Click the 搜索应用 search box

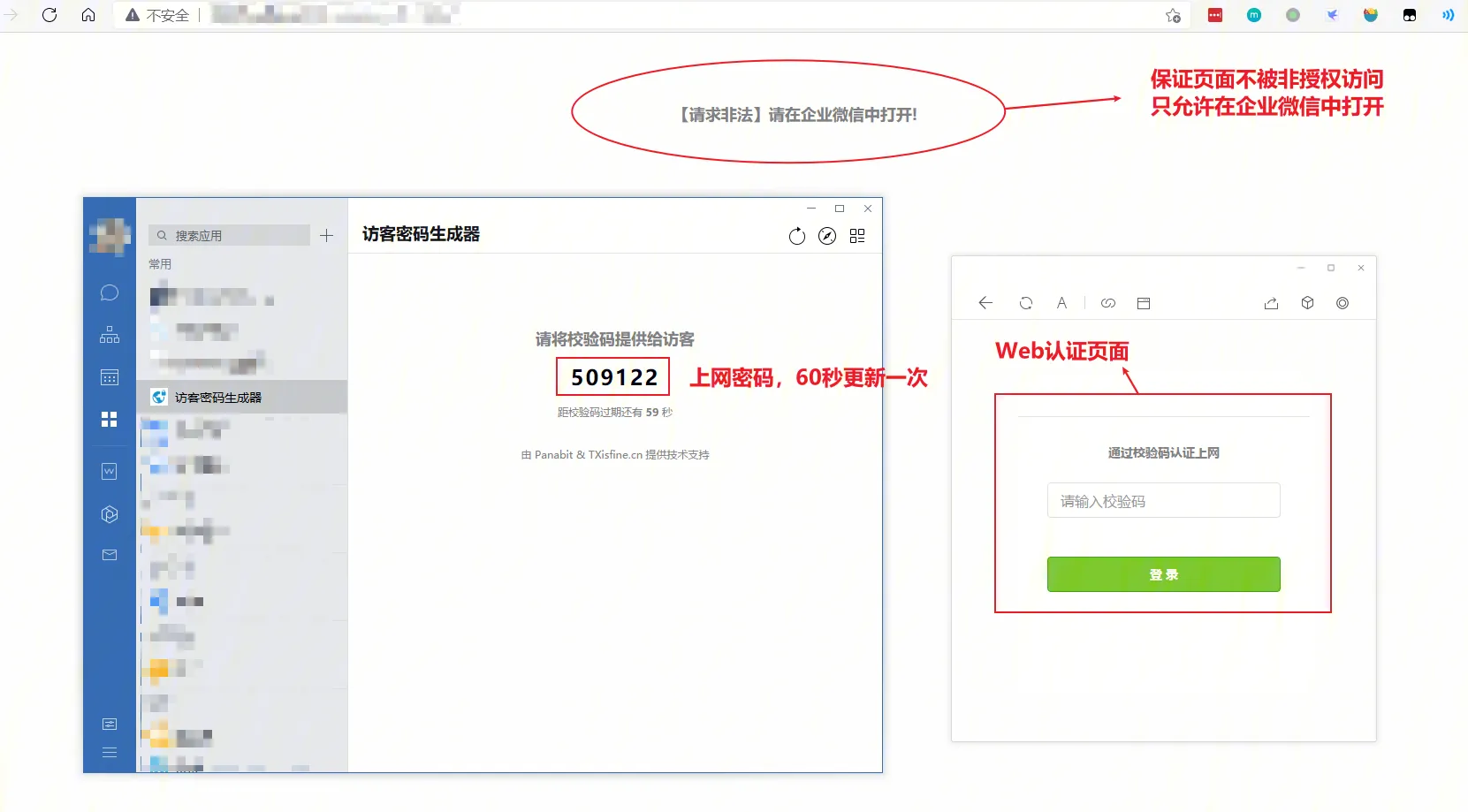pos(230,236)
